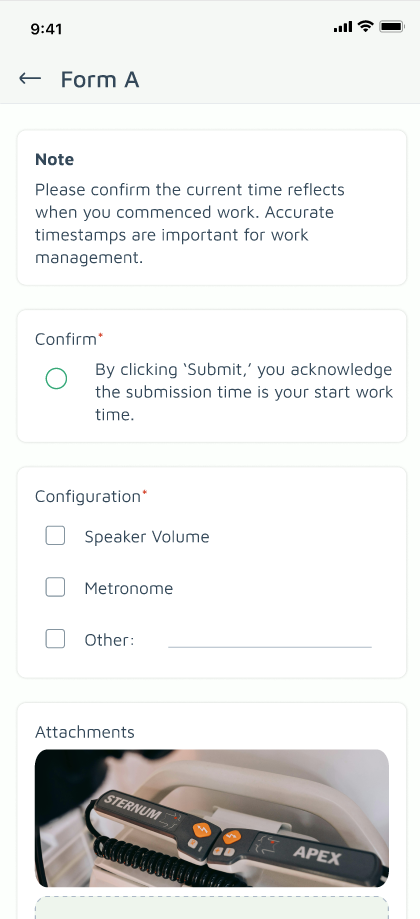Tap the dashed upload area below the image
The image size is (420, 919).
coord(212,908)
